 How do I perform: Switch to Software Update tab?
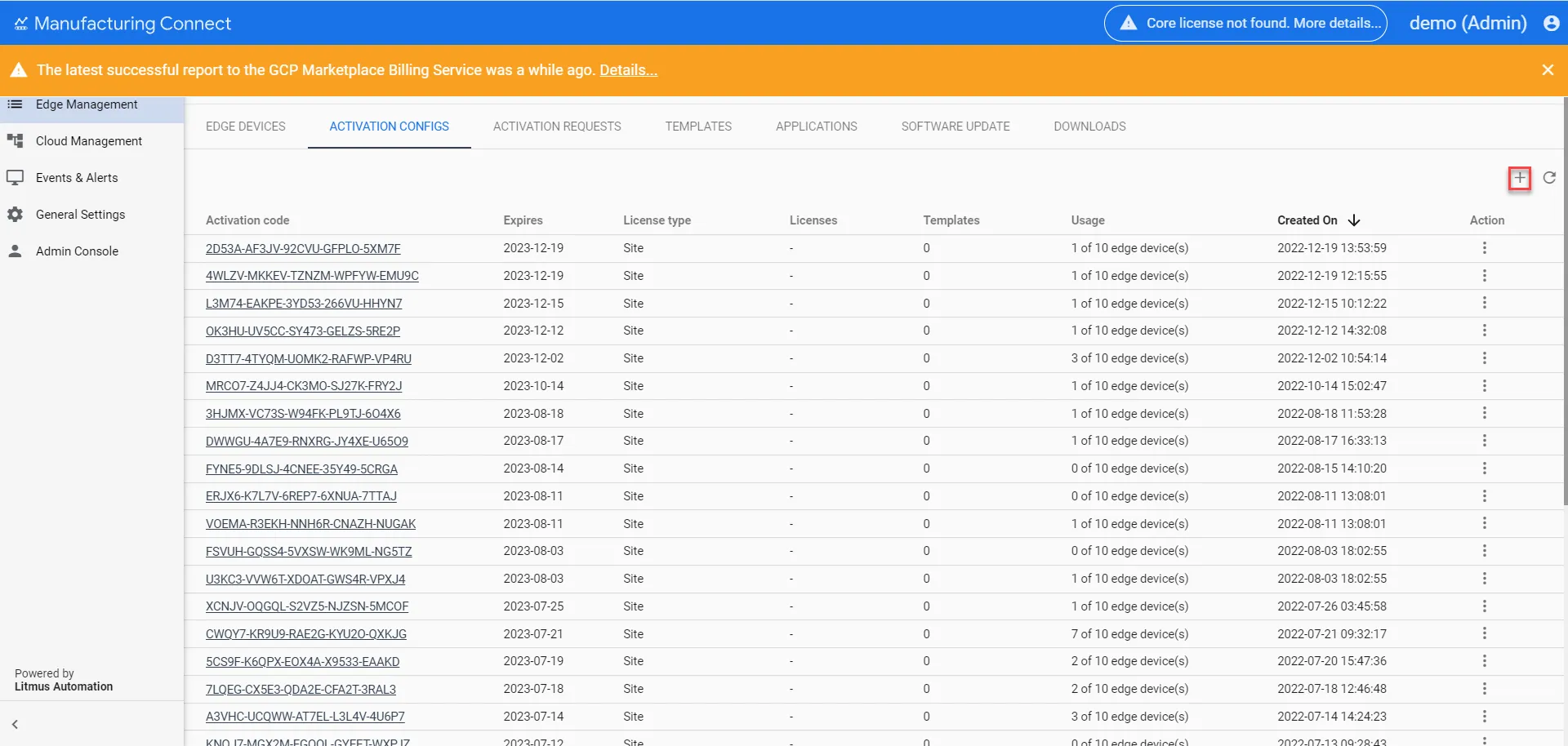click(955, 127)
